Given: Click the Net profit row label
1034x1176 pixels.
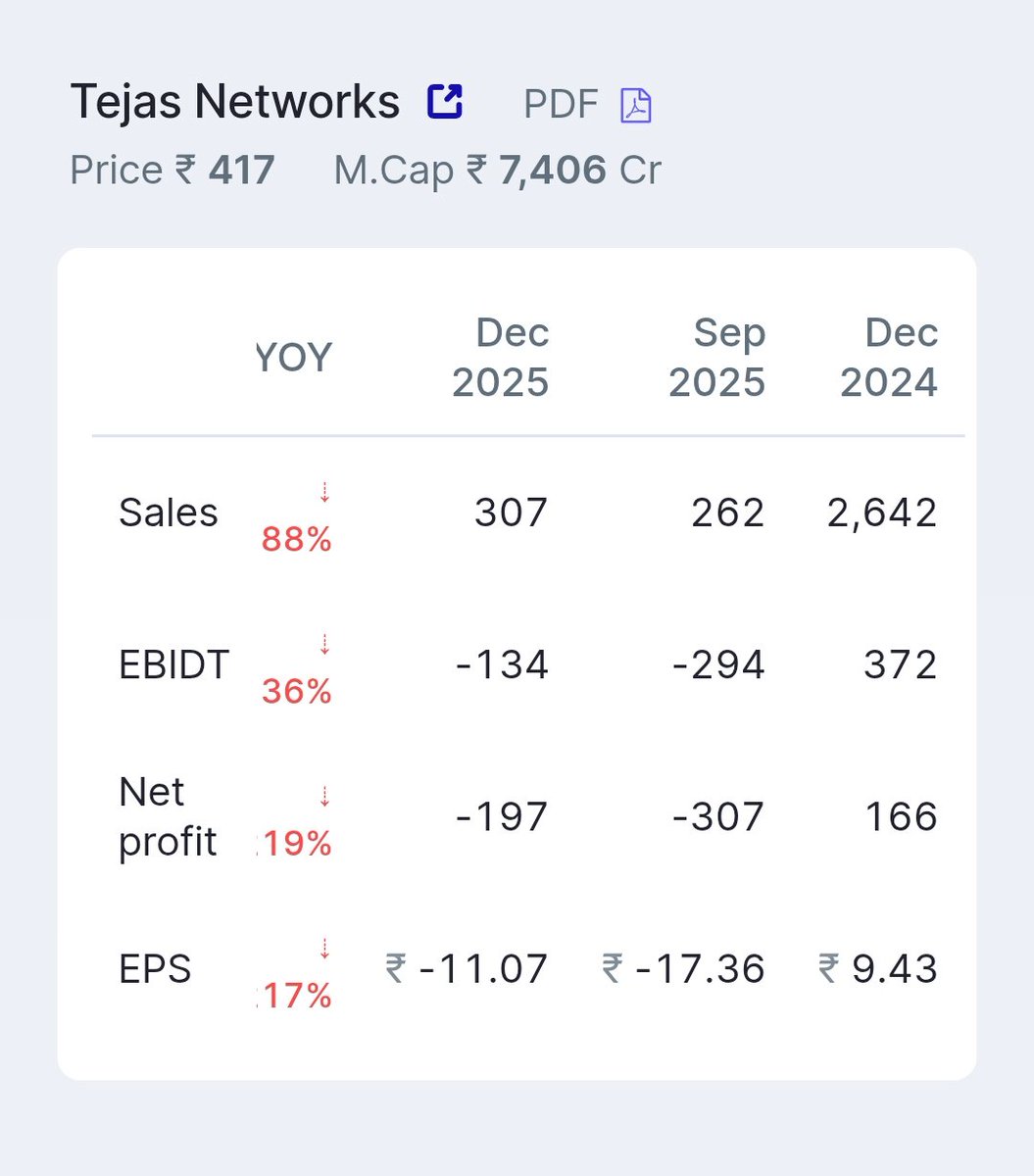Looking at the screenshot, I should [168, 816].
